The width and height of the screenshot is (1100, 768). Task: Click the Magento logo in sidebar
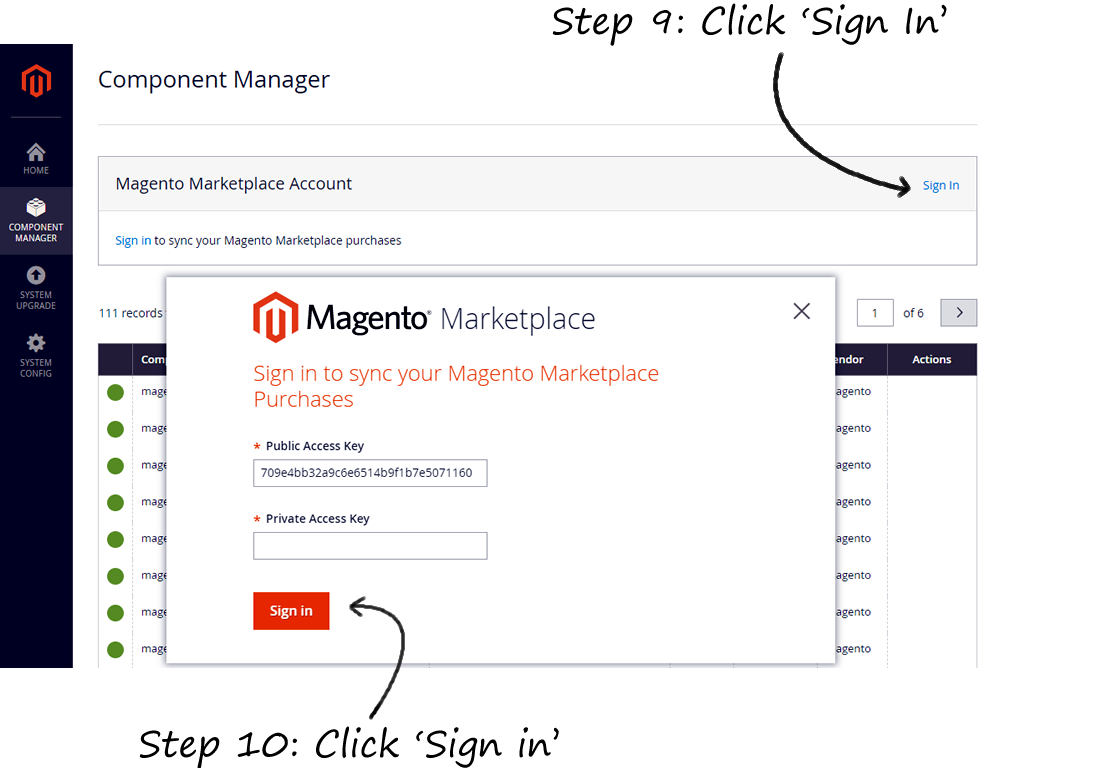tap(36, 81)
